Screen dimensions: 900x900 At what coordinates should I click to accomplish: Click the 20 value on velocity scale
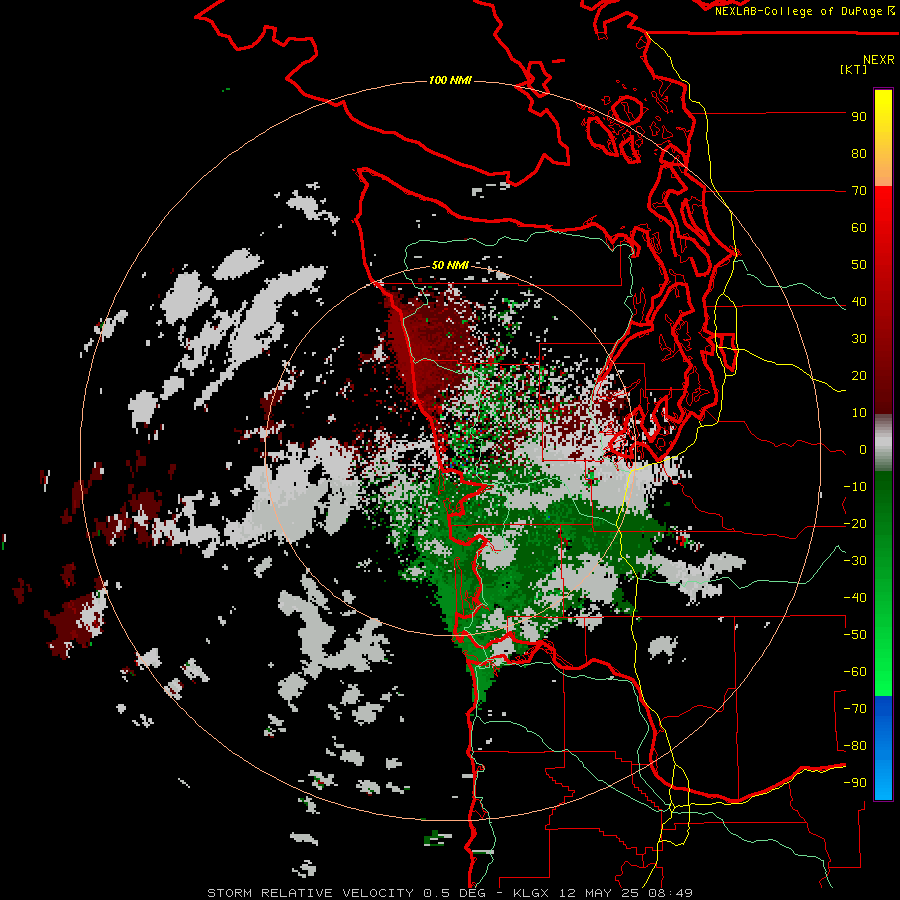(859, 376)
